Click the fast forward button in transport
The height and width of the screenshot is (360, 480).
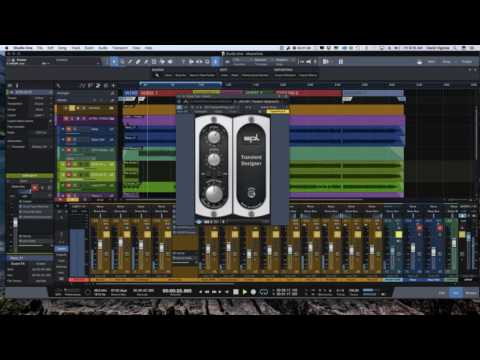pos(214,292)
